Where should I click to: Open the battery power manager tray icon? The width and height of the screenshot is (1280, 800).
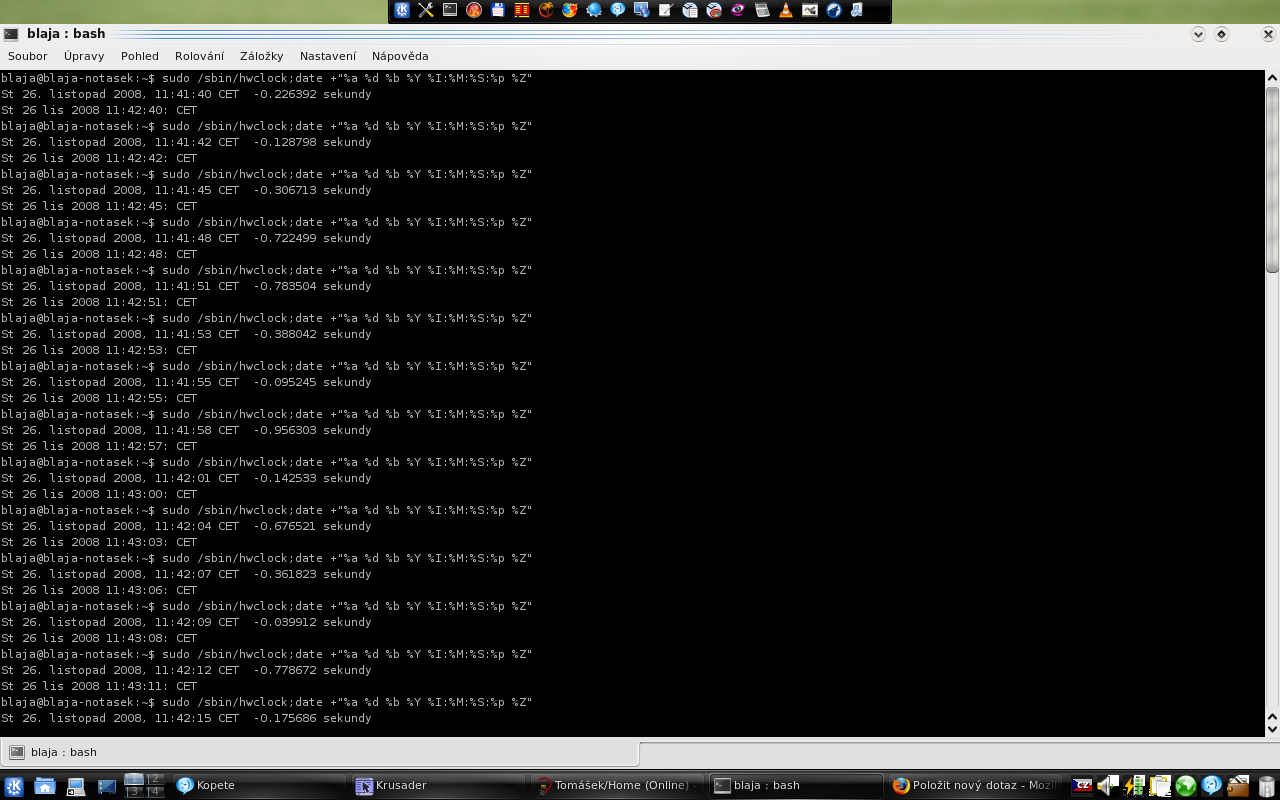[x=1134, y=786]
